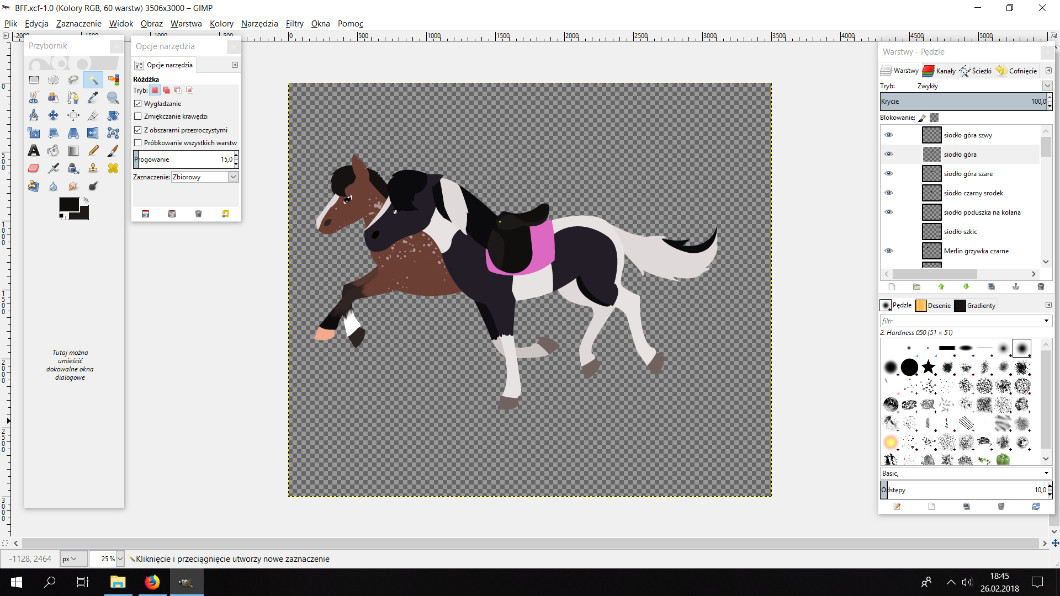Open the brush tag 'Basic' dropdown
Screen dimensions: 1060x596
click(966, 473)
